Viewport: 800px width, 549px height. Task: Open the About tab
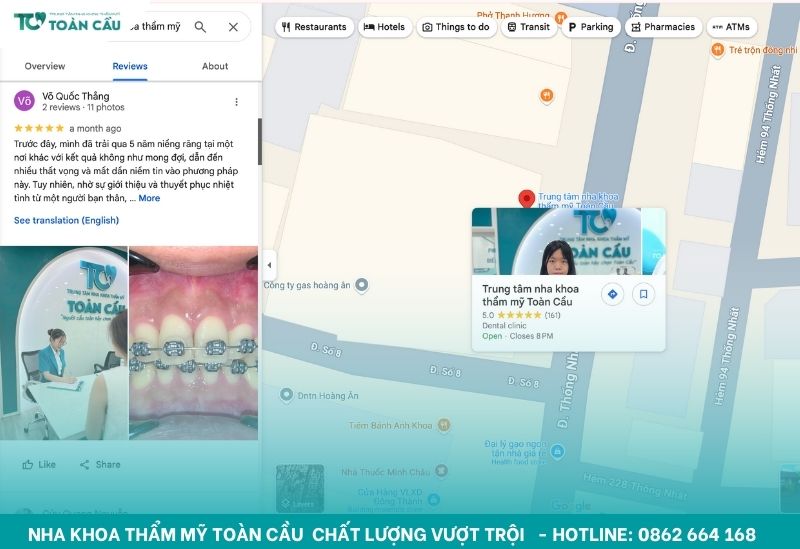(x=215, y=66)
